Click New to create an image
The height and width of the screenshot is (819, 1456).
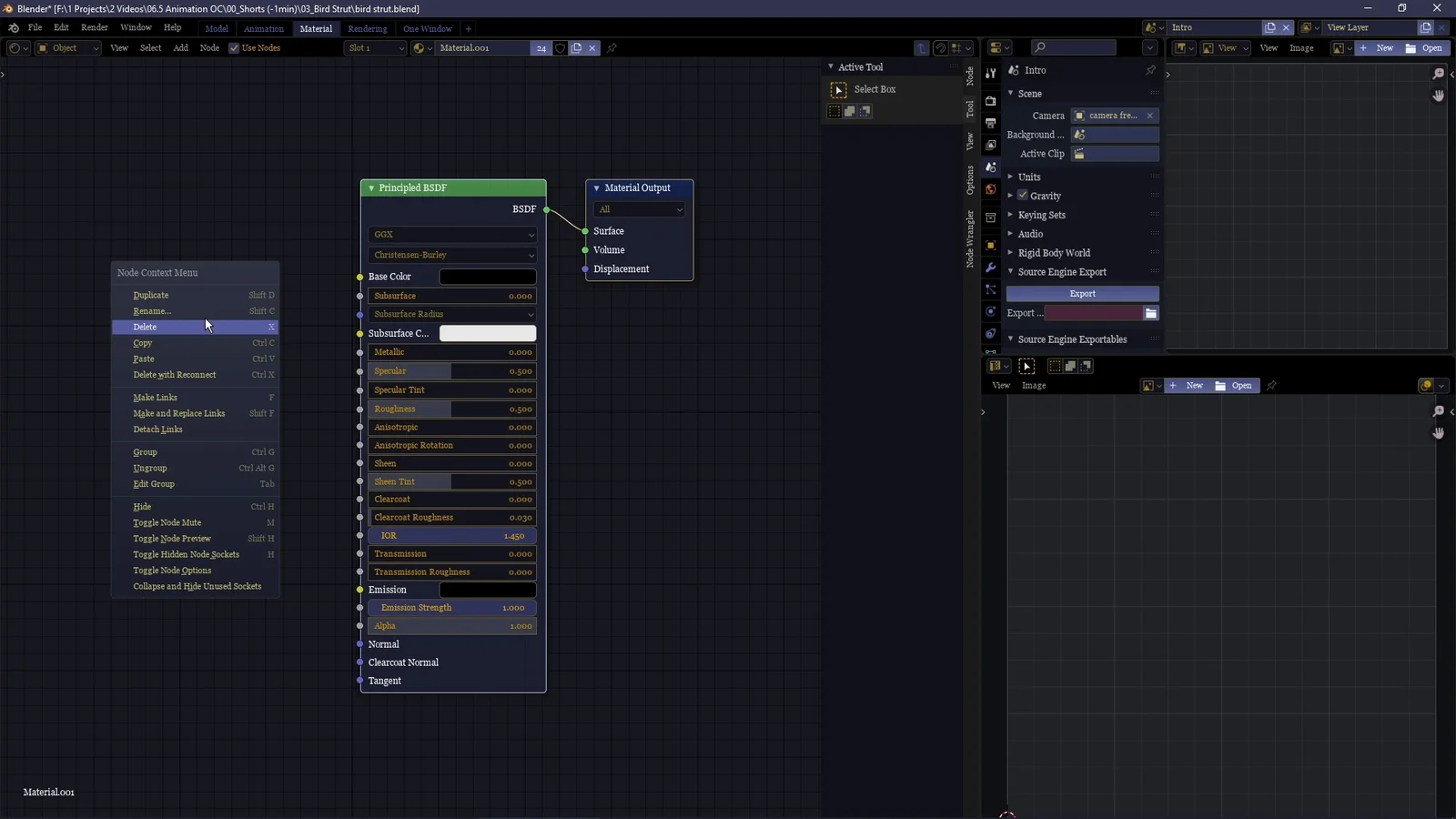tap(1193, 385)
